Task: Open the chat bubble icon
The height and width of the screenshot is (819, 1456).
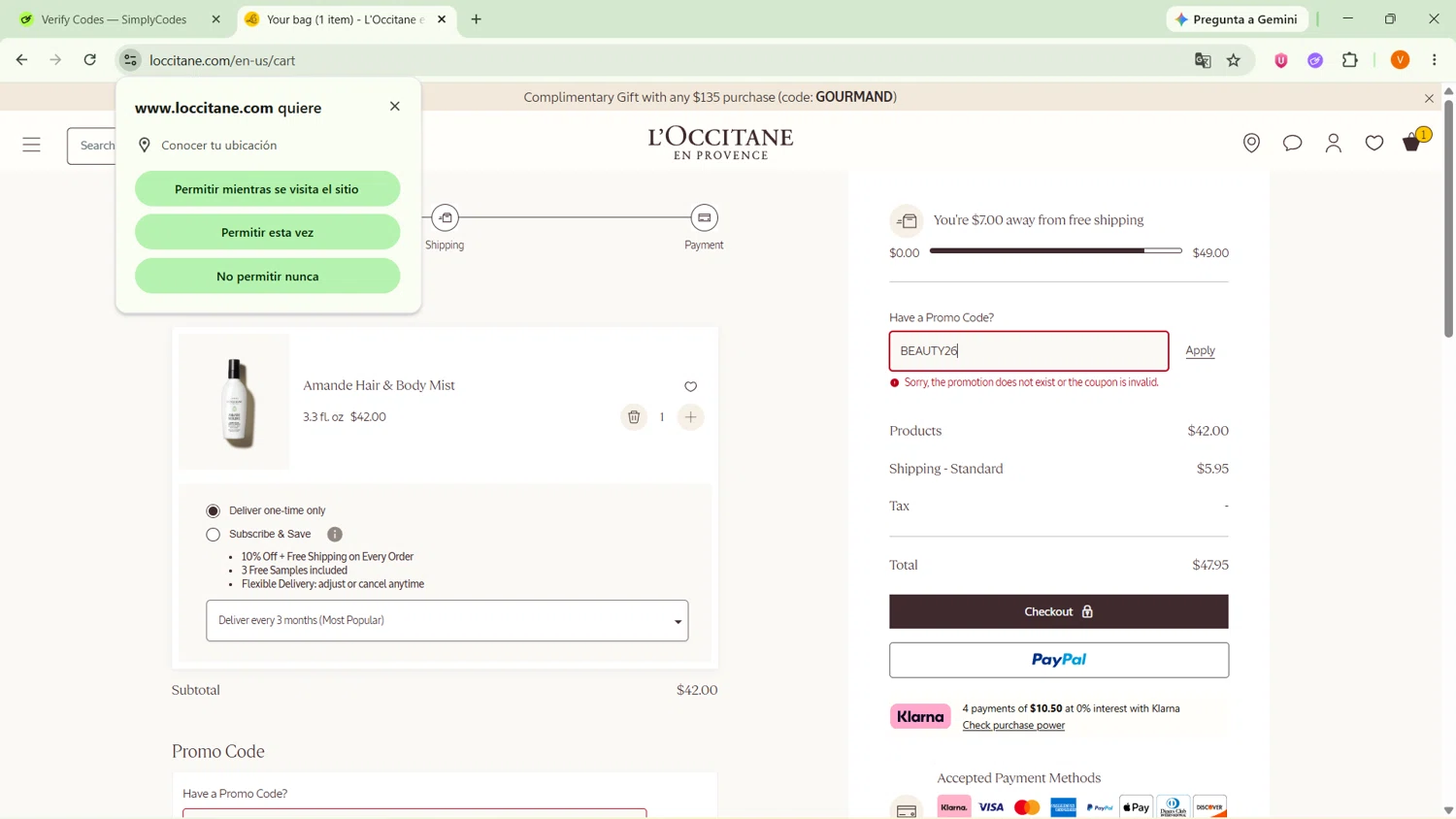Action: pos(1292,144)
